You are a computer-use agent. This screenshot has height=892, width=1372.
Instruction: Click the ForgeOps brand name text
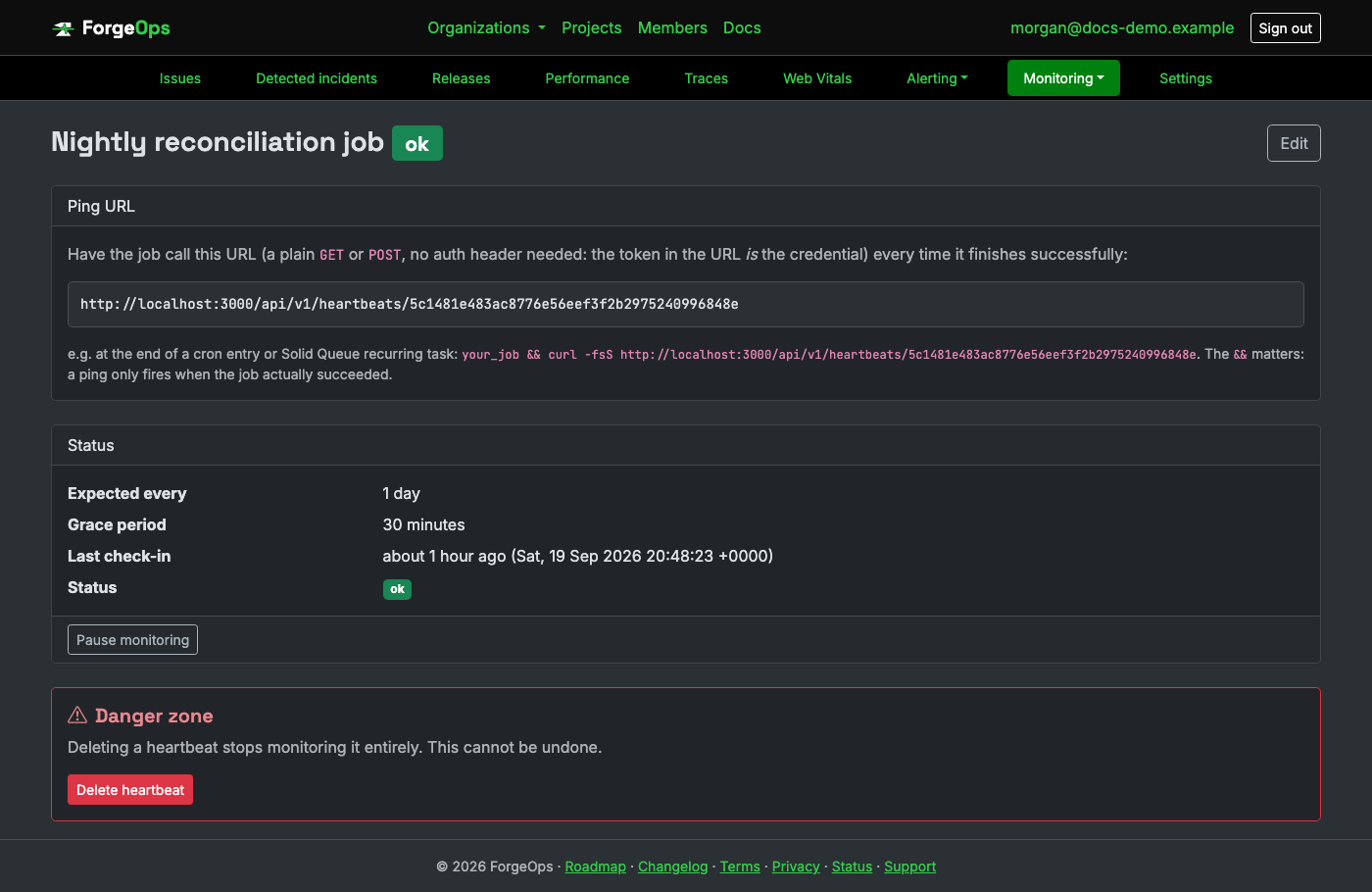126,28
